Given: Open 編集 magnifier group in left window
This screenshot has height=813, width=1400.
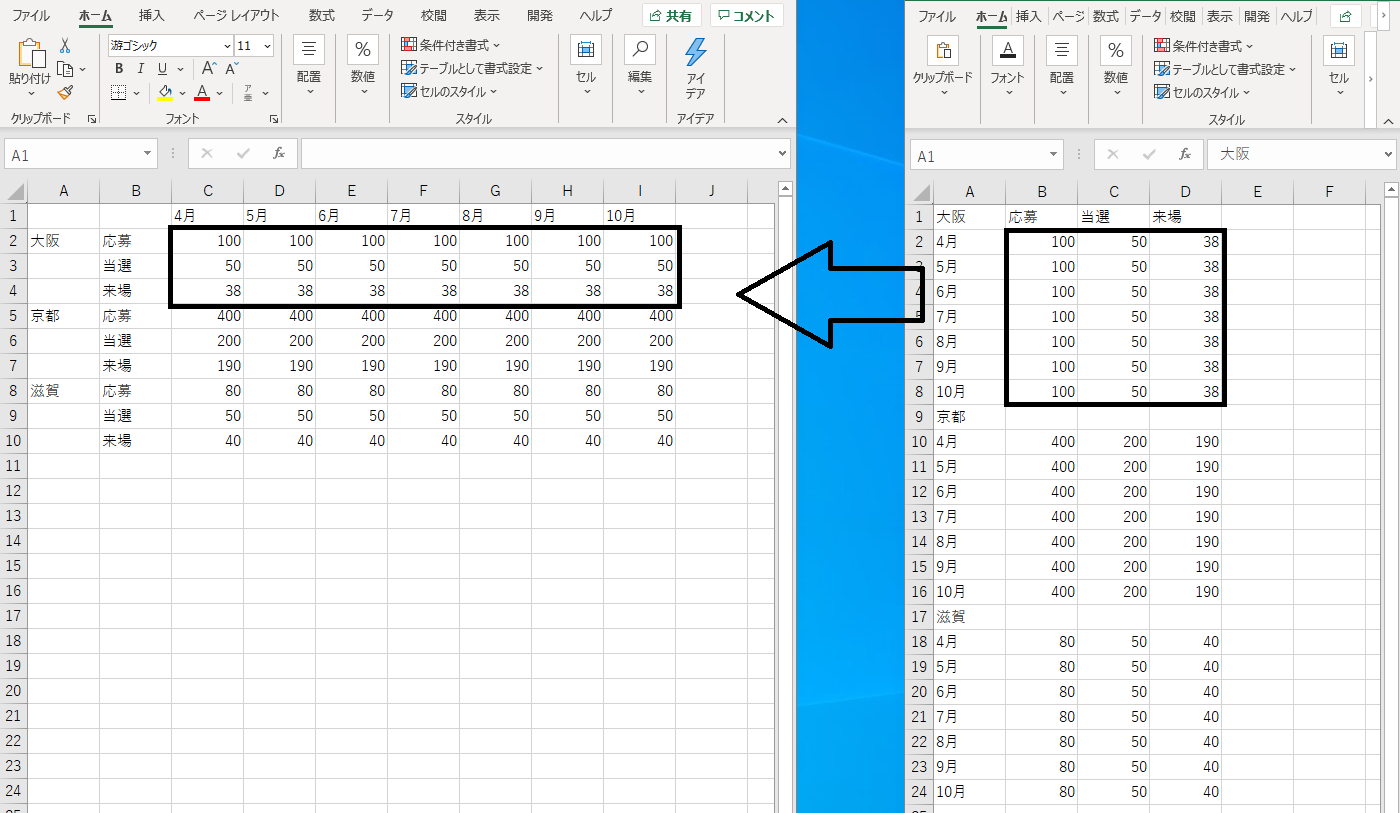Looking at the screenshot, I should [x=640, y=66].
